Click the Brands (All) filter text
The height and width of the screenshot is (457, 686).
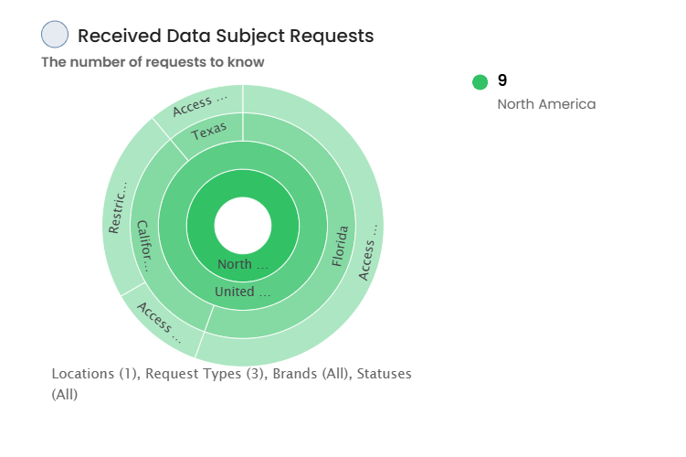pos(311,374)
